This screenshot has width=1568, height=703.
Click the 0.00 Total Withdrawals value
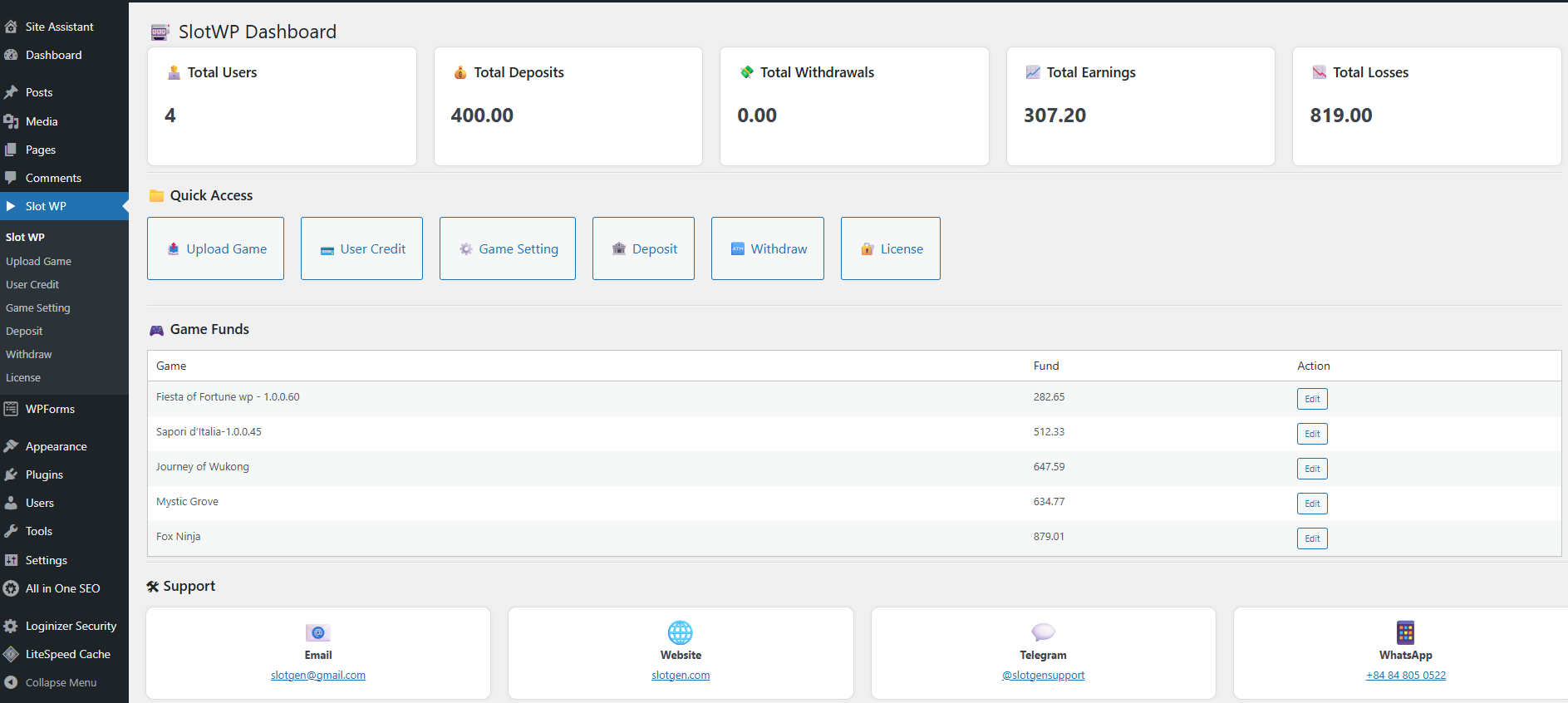[x=757, y=116]
